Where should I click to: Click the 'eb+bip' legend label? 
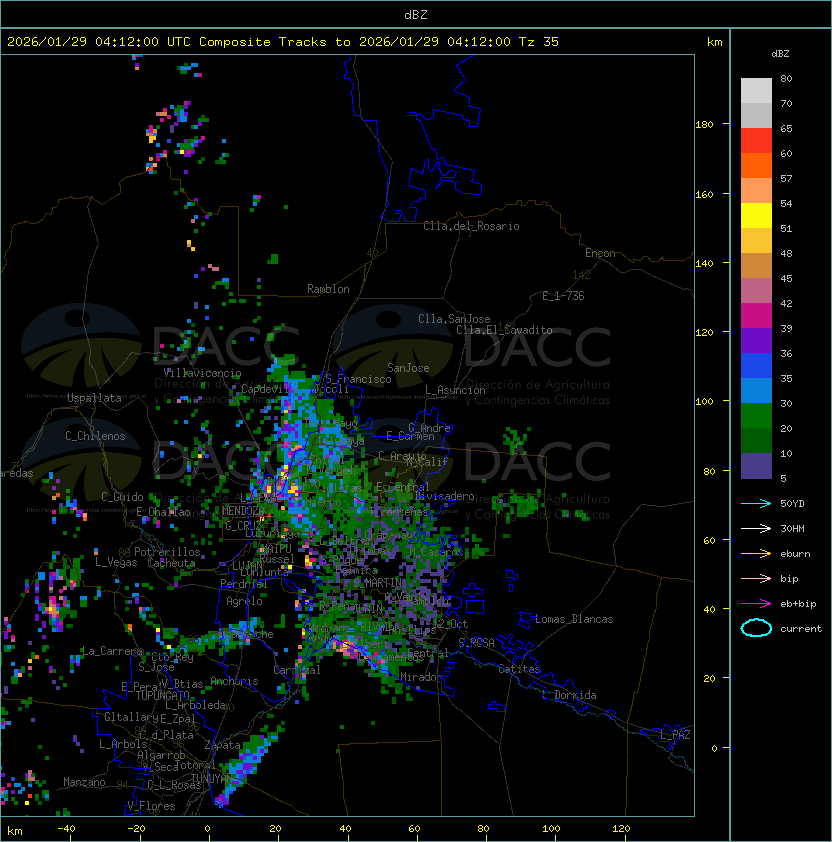point(798,604)
